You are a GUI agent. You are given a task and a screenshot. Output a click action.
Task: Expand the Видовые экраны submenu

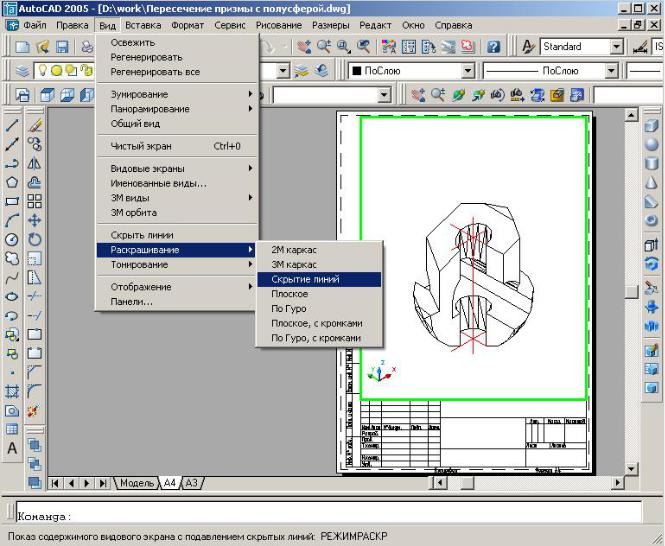[177, 168]
